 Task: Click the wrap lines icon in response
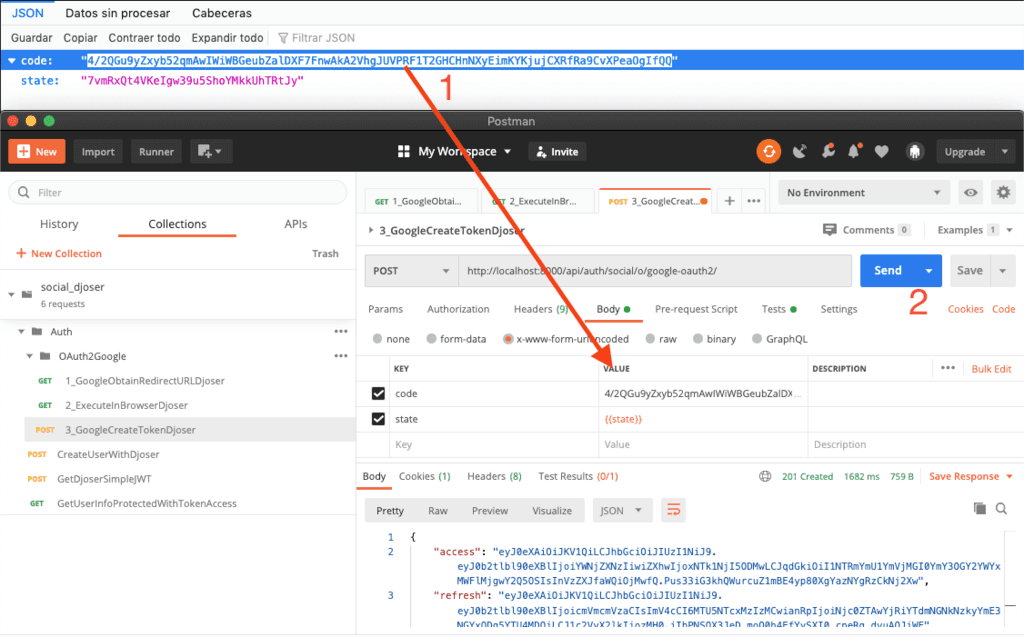tap(674, 510)
